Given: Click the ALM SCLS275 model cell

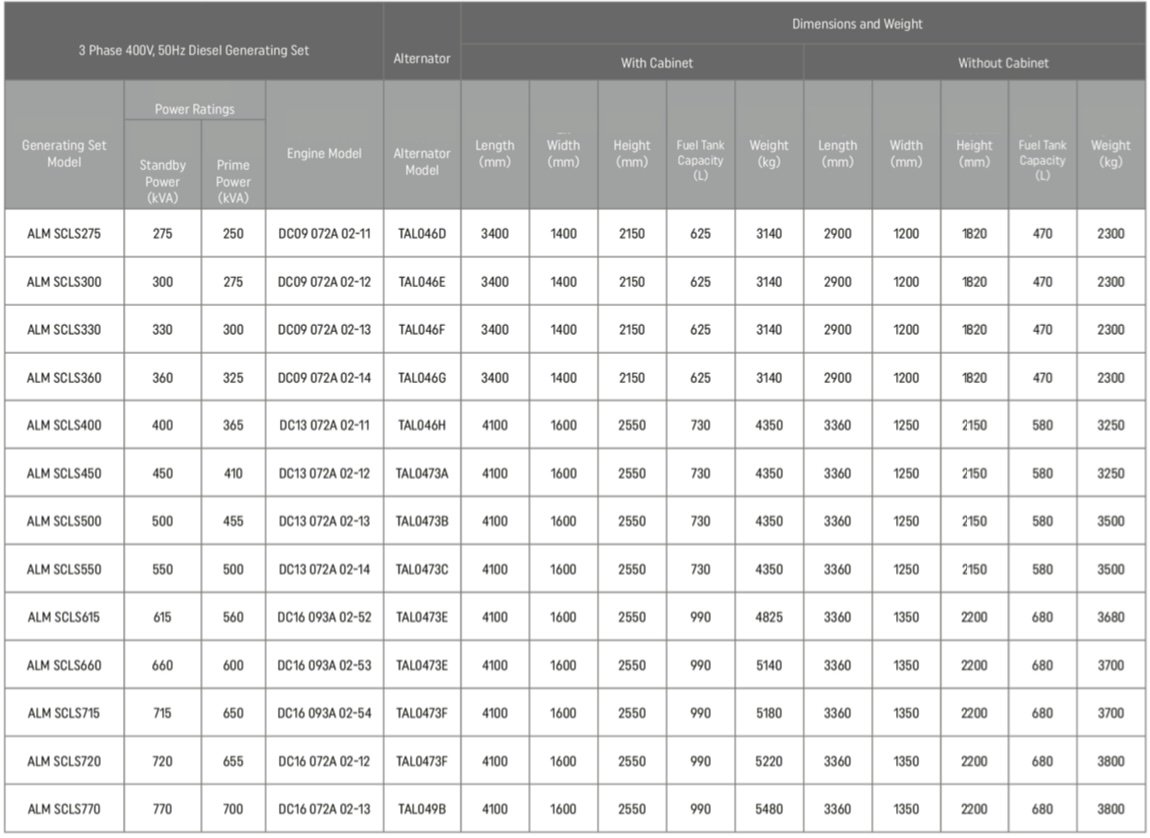Looking at the screenshot, I should pos(64,234).
